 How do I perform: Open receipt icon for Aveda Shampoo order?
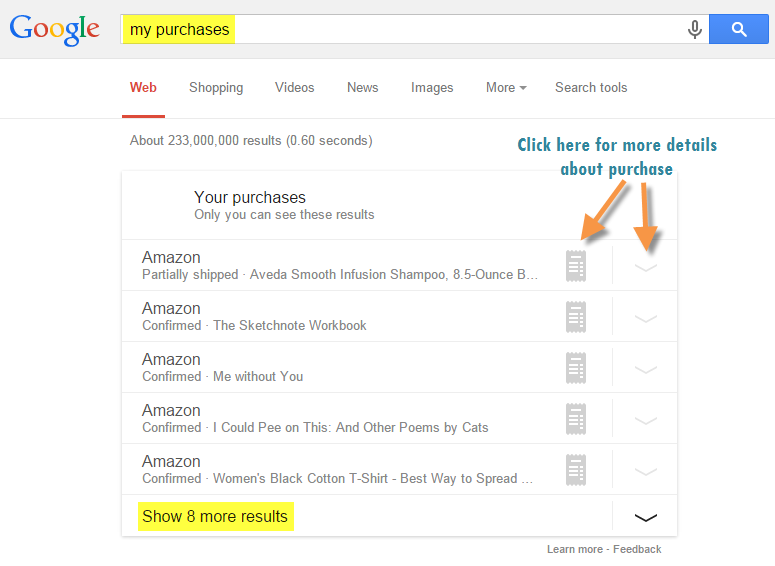[576, 266]
